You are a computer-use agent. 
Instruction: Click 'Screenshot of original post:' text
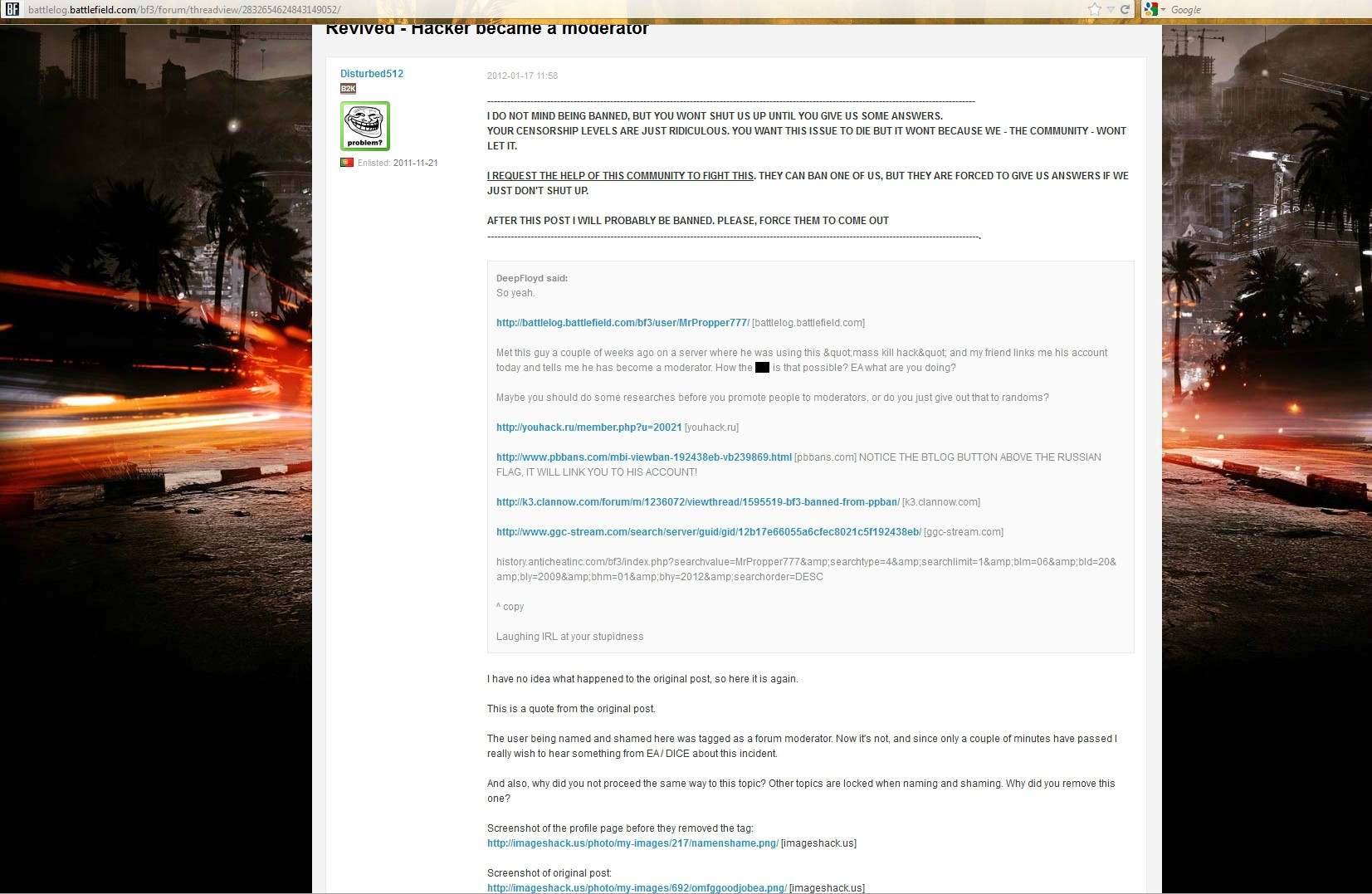(x=549, y=873)
